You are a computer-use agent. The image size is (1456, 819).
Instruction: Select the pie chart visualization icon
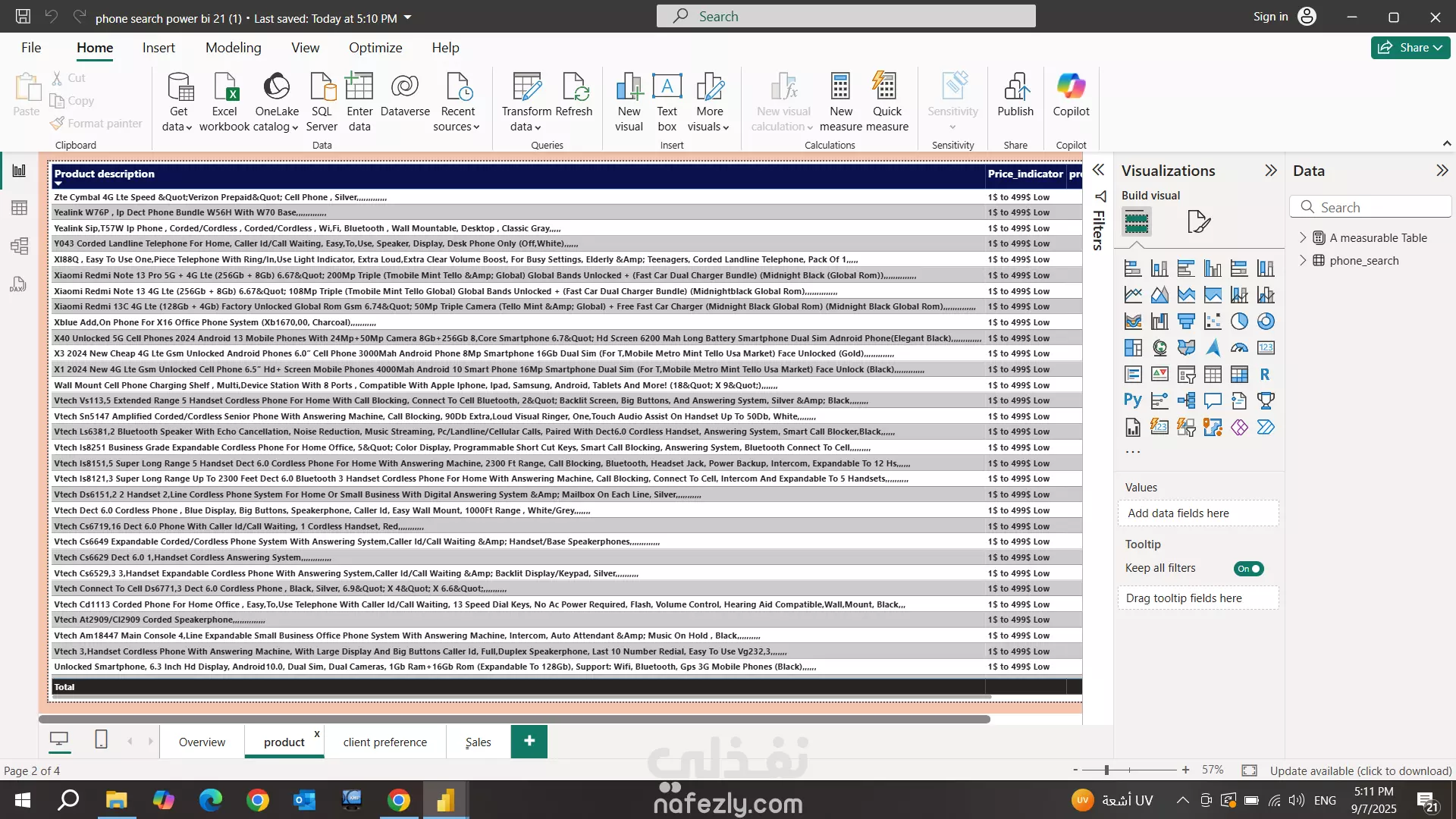[x=1239, y=322]
